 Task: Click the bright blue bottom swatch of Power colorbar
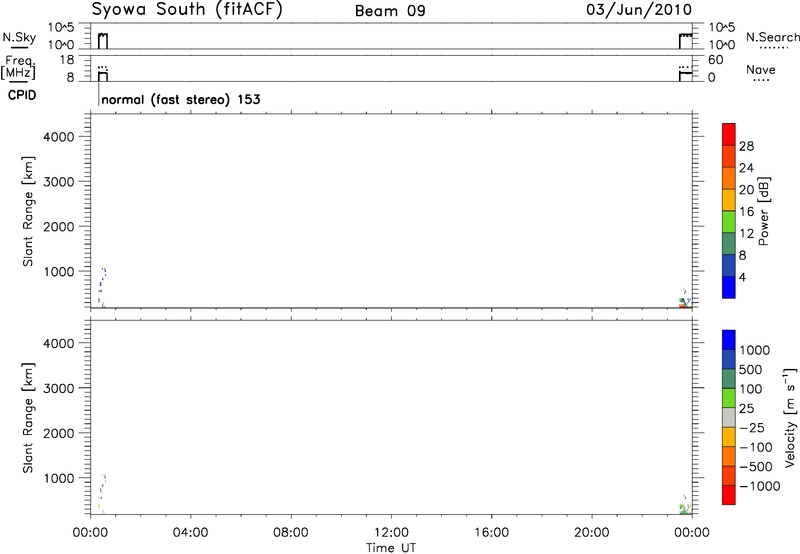729,287
